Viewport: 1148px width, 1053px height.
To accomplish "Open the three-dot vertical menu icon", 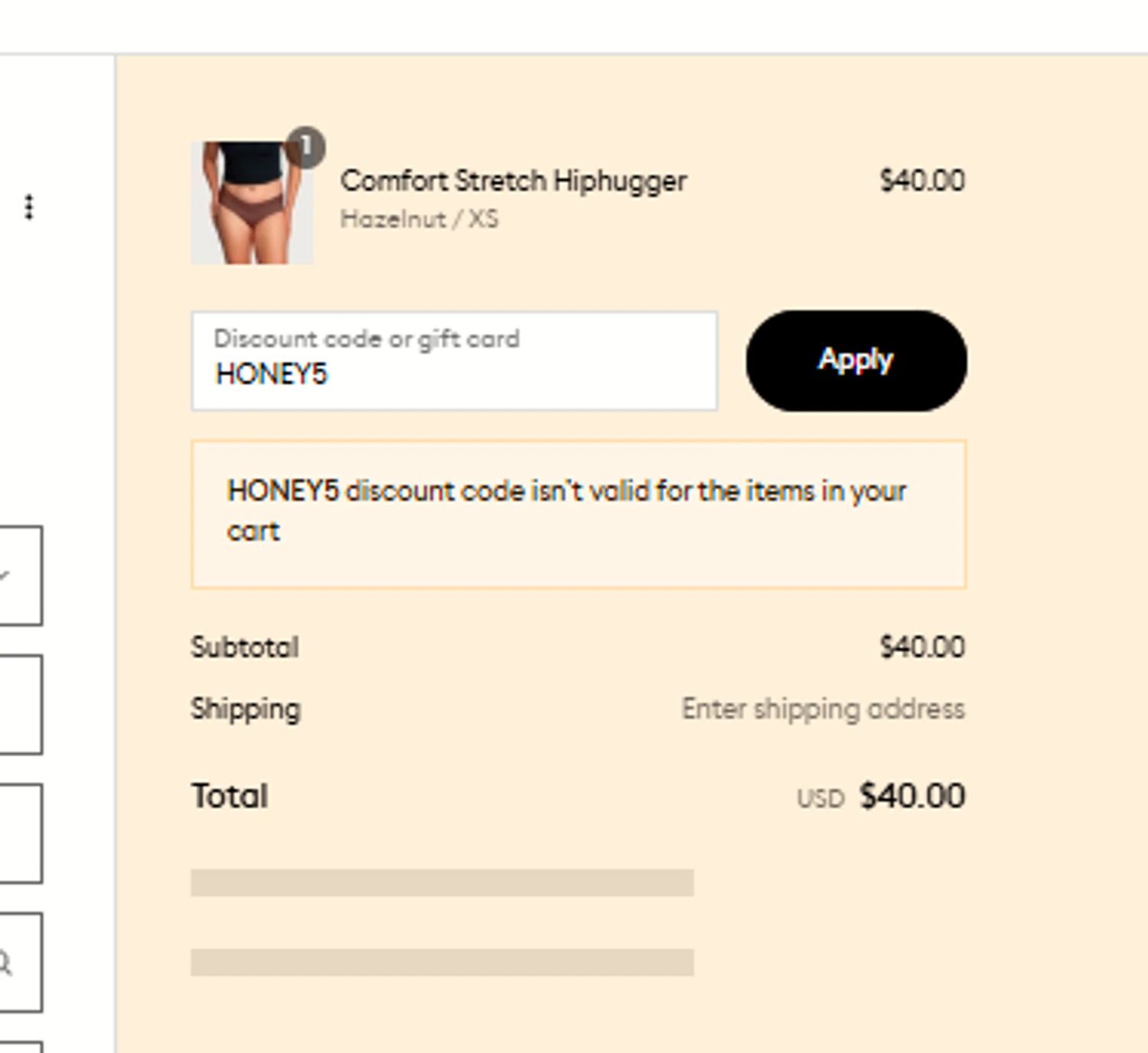I will pyautogui.click(x=28, y=207).
